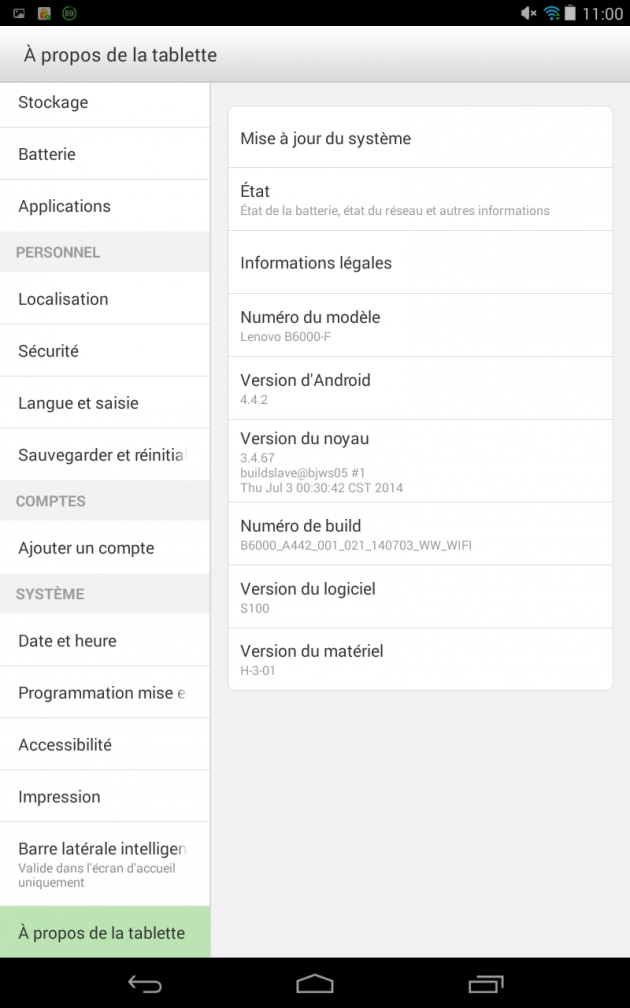Tap the muted sound status icon
The height and width of the screenshot is (1008, 630).
click(x=528, y=13)
